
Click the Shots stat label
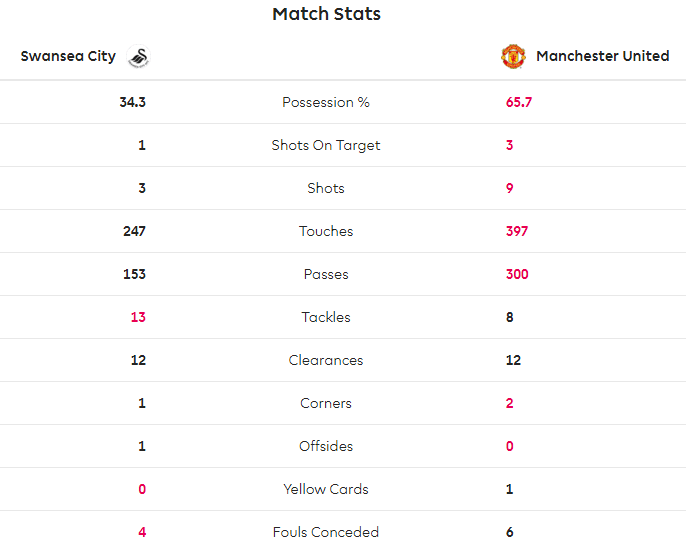point(326,188)
